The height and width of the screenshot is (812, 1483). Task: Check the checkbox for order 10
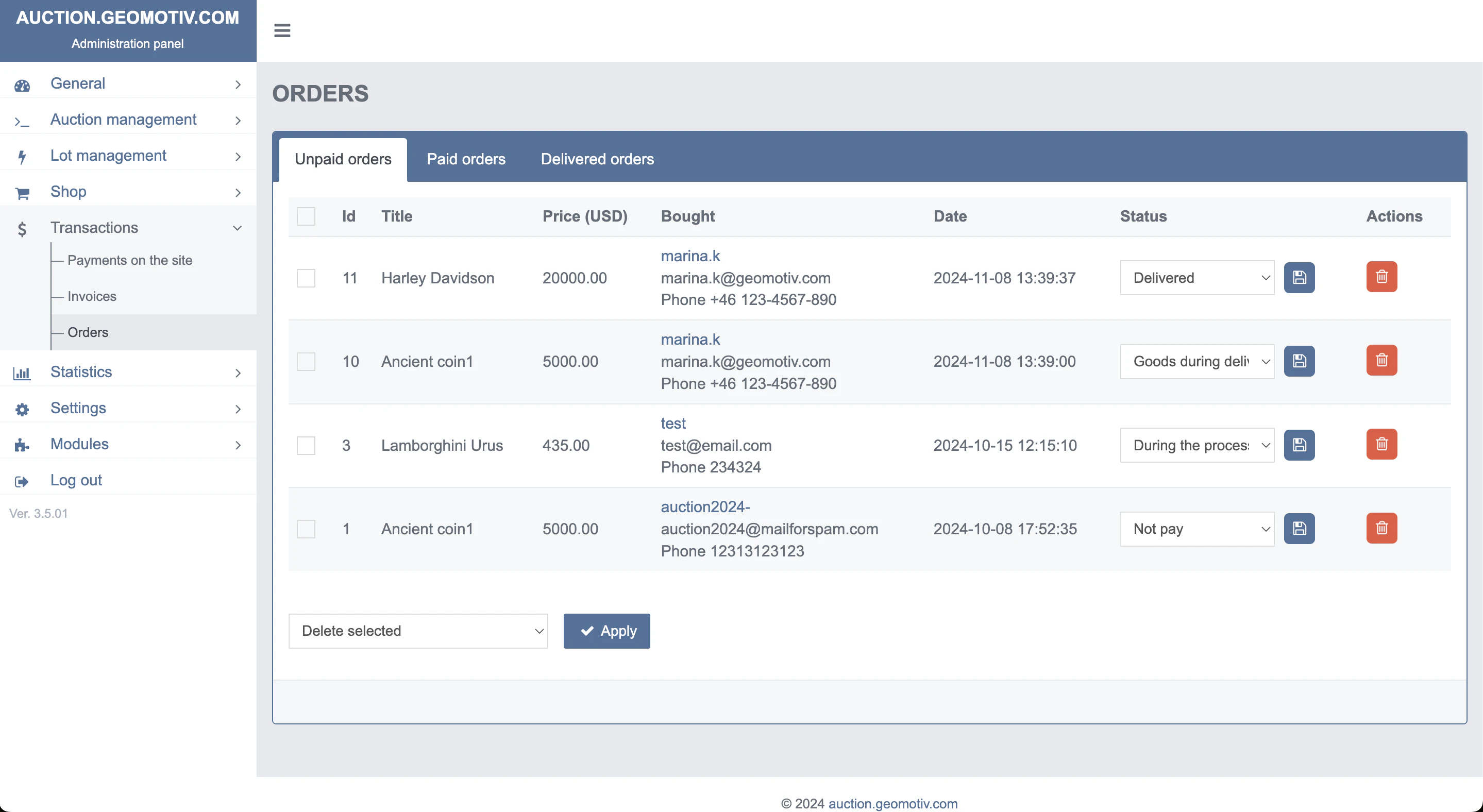[x=306, y=361]
